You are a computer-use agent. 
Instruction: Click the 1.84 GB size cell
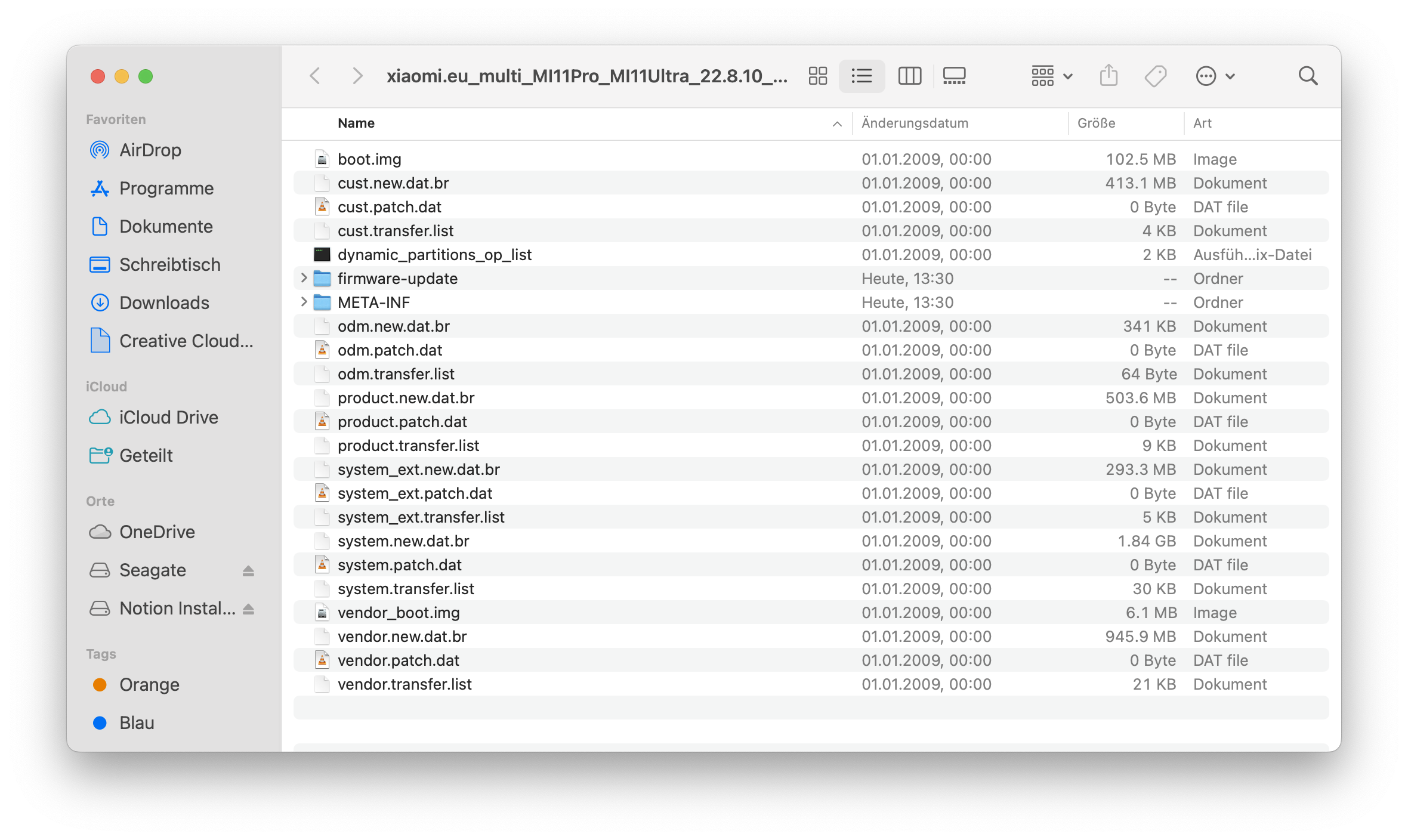click(x=1146, y=541)
